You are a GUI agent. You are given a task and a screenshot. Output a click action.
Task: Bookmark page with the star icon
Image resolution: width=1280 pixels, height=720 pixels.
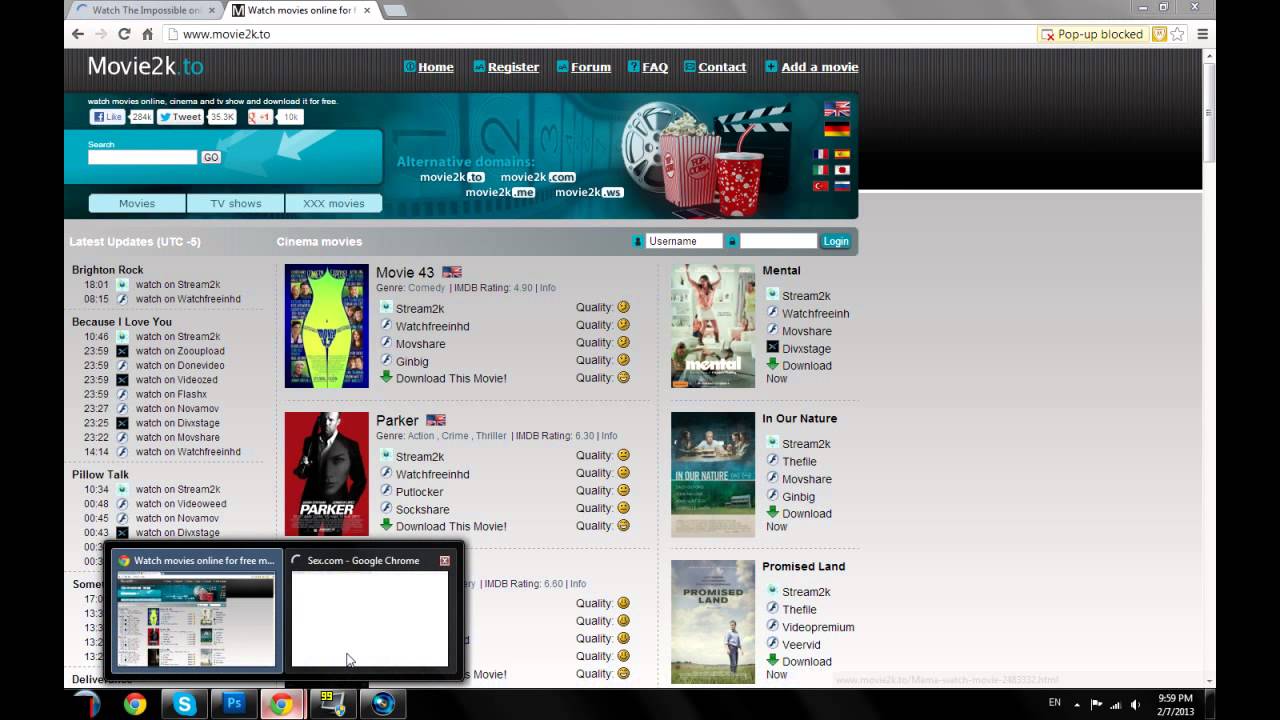[x=1178, y=34]
